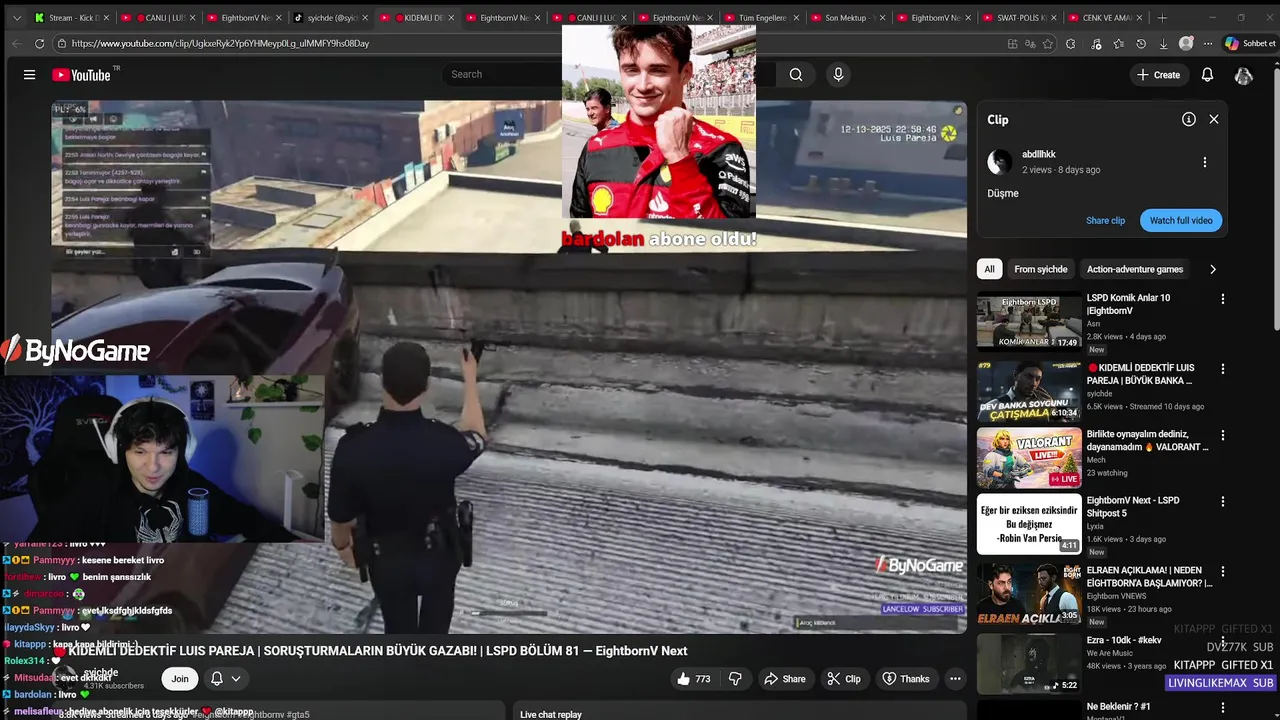Viewport: 1280px width, 720px height.
Task: Open Ezra - 10k video thumbnail
Action: pyautogui.click(x=1029, y=664)
